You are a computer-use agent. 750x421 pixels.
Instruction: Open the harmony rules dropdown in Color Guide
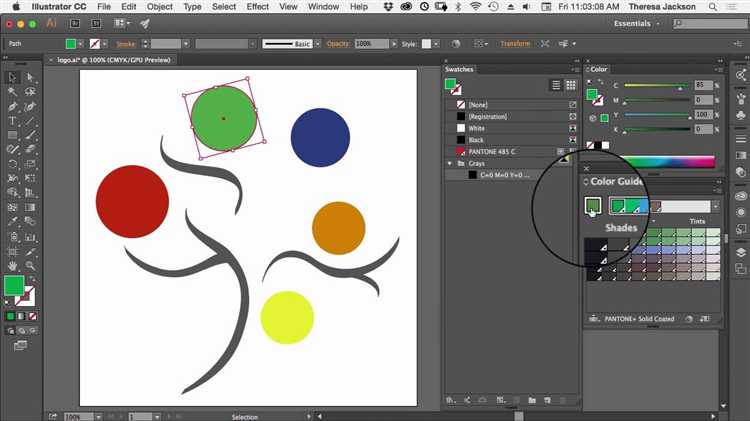point(715,205)
